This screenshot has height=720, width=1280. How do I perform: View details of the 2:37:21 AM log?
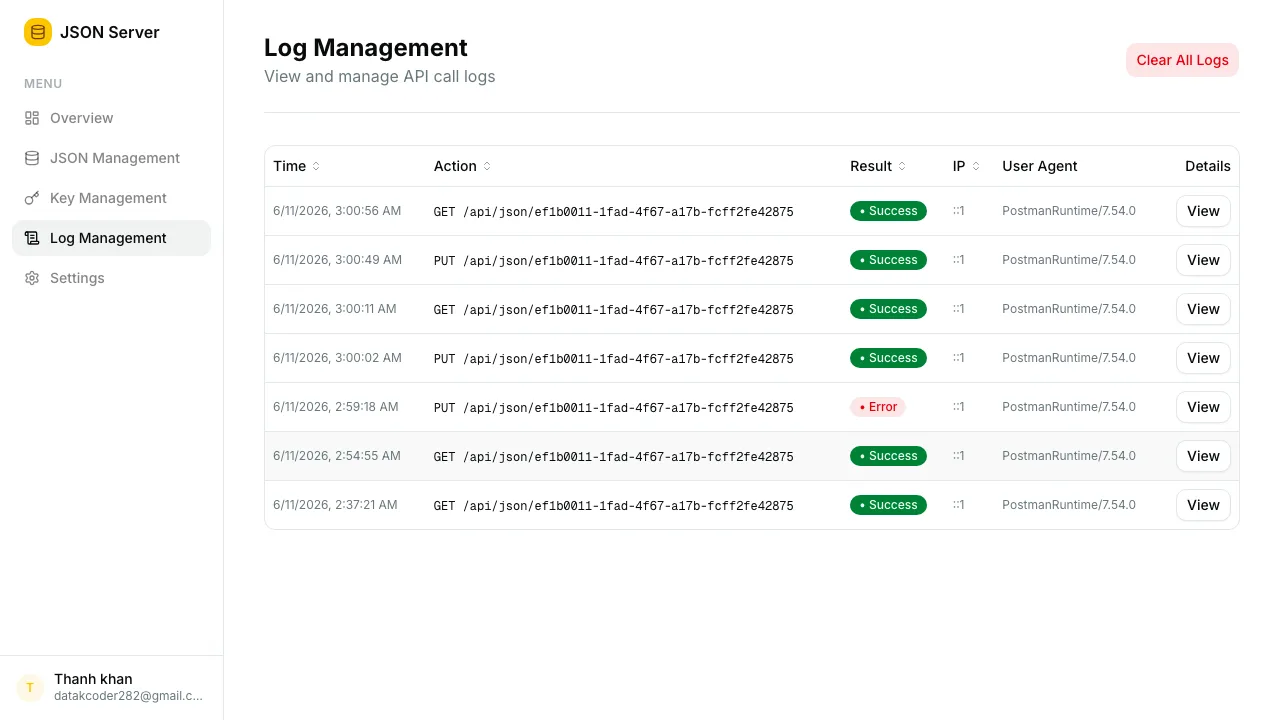1203,505
